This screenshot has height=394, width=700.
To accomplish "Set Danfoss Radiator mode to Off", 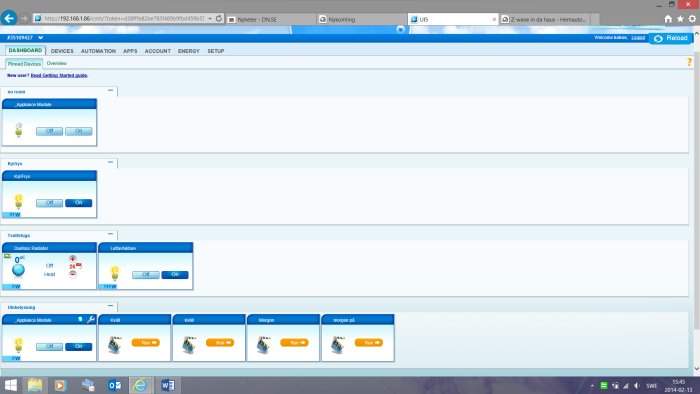I will click(x=49, y=265).
